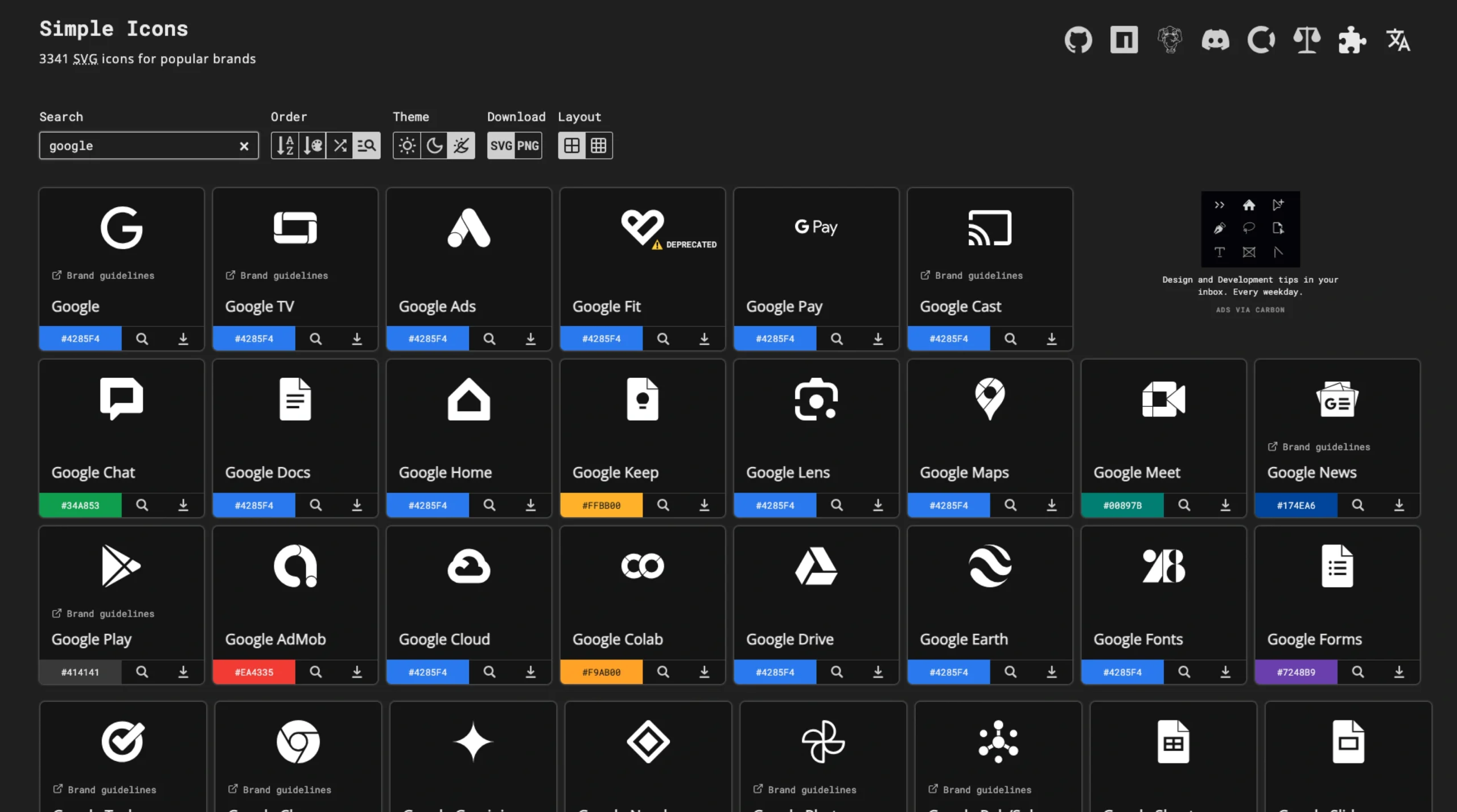
Task: View Google Docs icon details magnifier
Action: click(x=315, y=505)
